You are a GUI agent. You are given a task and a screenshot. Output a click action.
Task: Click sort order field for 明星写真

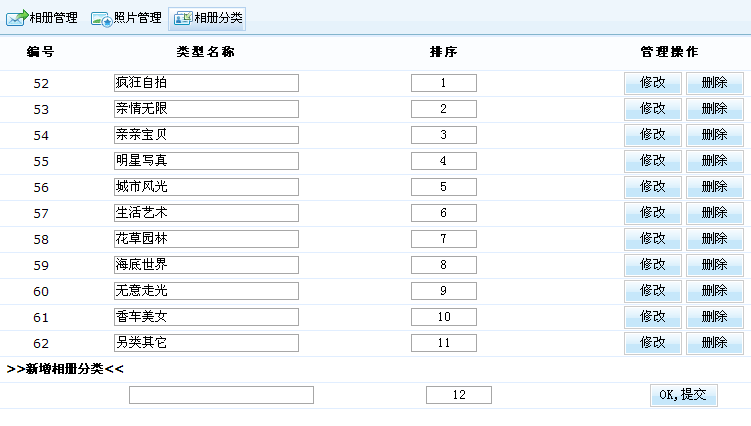pyautogui.click(x=444, y=161)
